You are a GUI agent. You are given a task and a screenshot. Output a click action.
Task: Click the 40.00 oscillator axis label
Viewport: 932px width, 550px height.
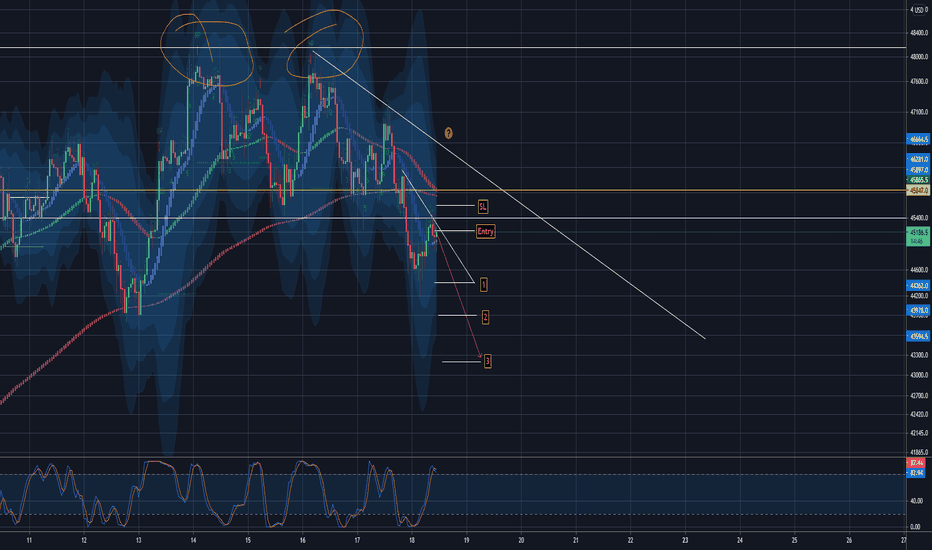click(916, 501)
